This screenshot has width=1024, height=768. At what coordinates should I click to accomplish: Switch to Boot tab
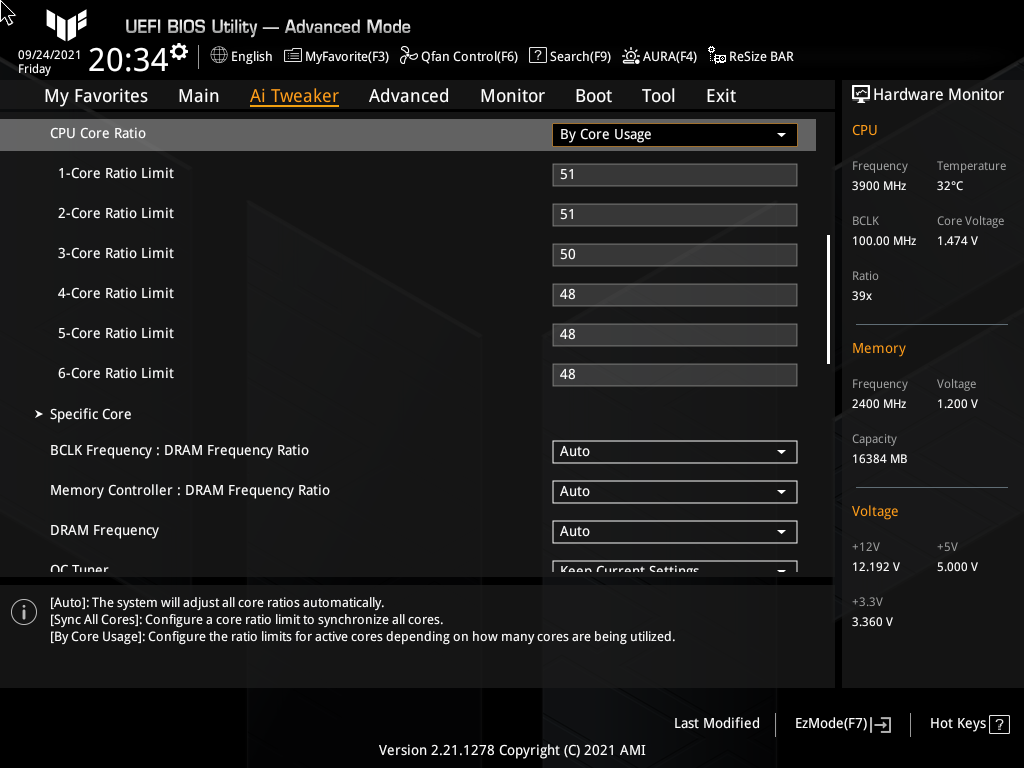pos(593,96)
